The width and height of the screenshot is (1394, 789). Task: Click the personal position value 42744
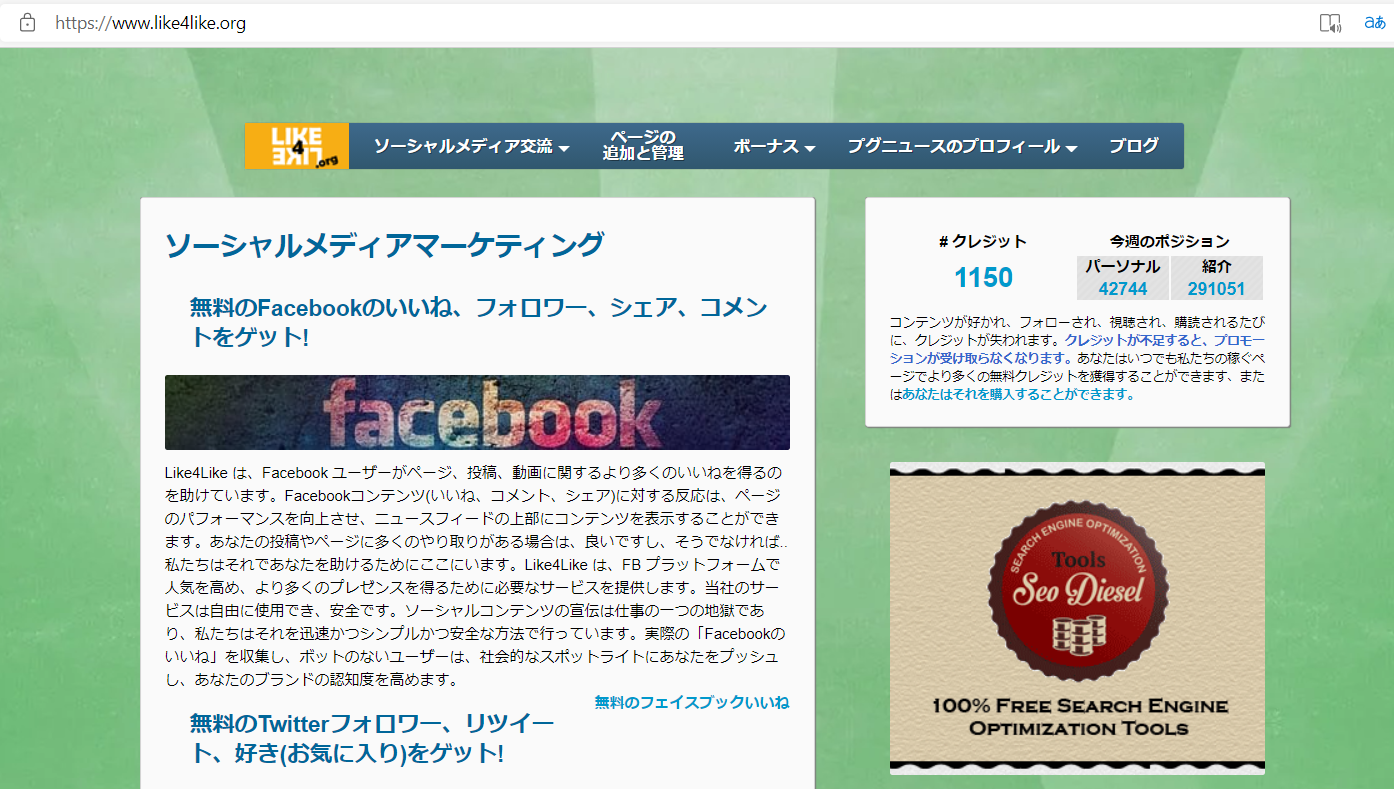click(x=1123, y=289)
